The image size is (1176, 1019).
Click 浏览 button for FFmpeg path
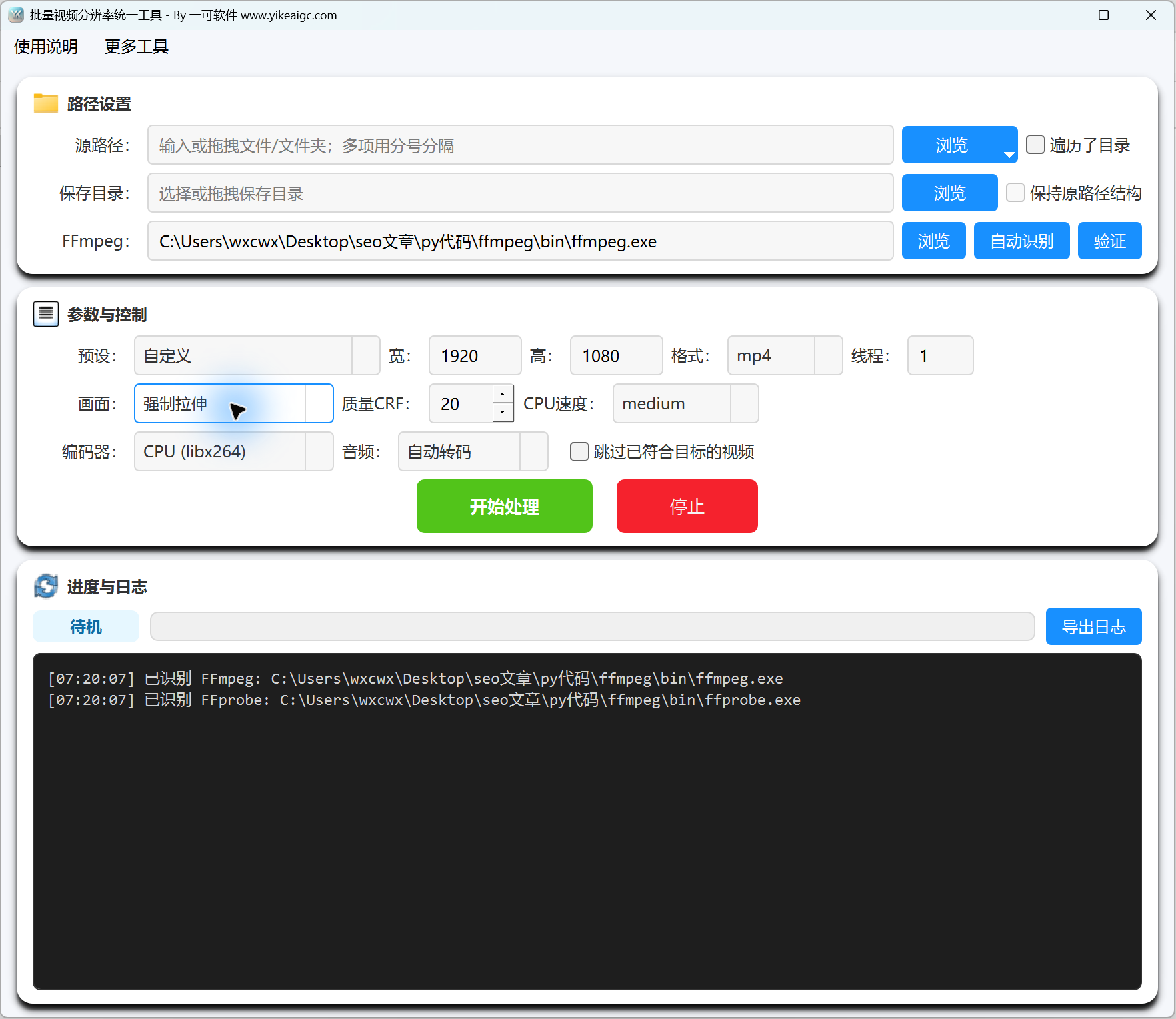pos(934,241)
